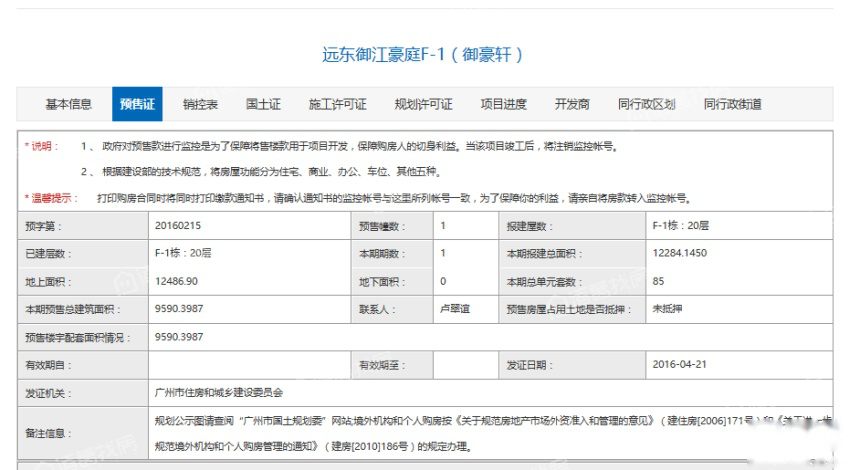
Task: Switch to the 同行政区划 tab
Action: click(x=646, y=104)
